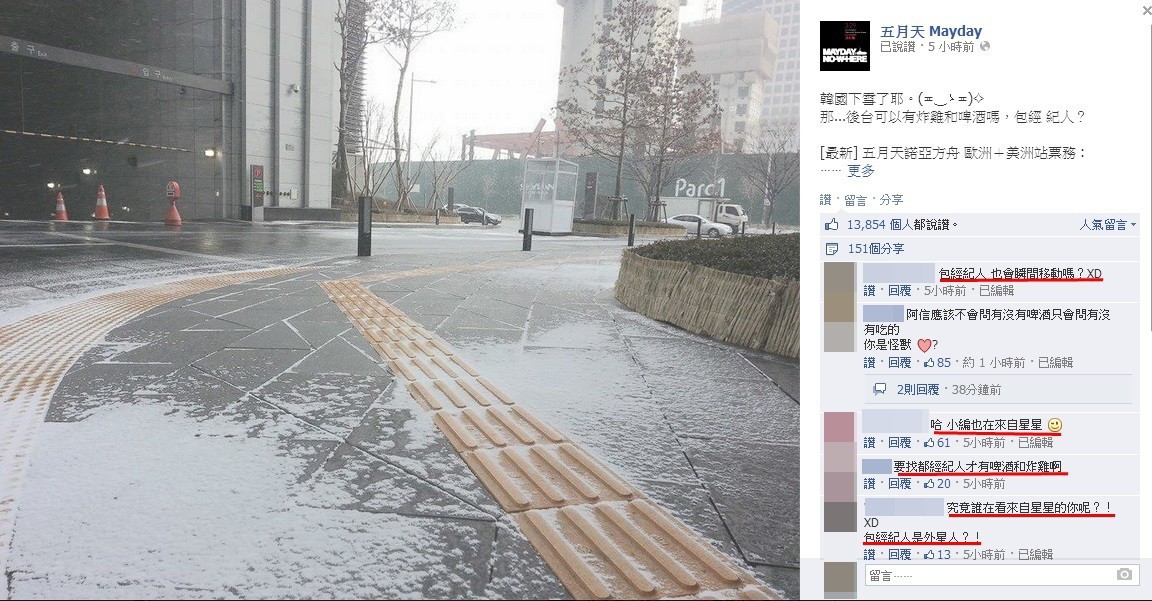The image size is (1152, 601).
Task: Click the share icon beside 151個分享
Action: pos(832,249)
